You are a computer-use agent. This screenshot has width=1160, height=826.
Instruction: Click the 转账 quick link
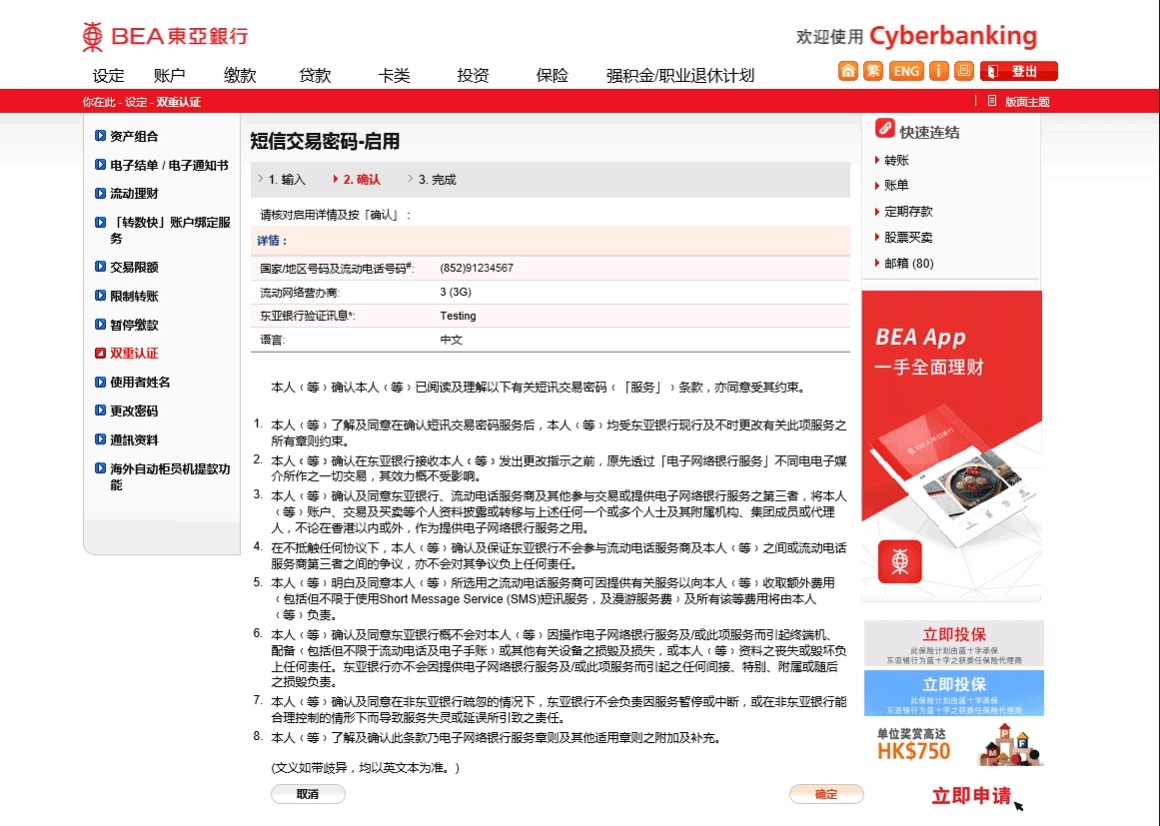tap(896, 160)
